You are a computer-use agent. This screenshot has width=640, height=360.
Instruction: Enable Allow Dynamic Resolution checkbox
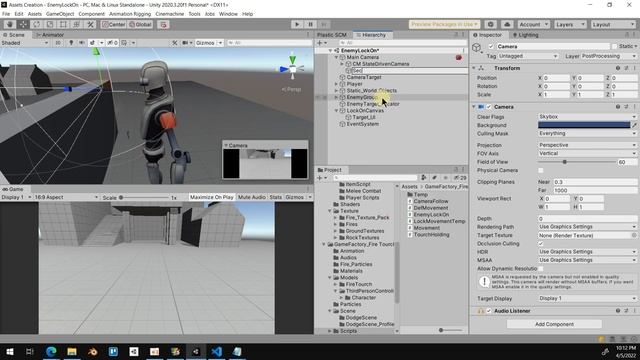(541, 269)
